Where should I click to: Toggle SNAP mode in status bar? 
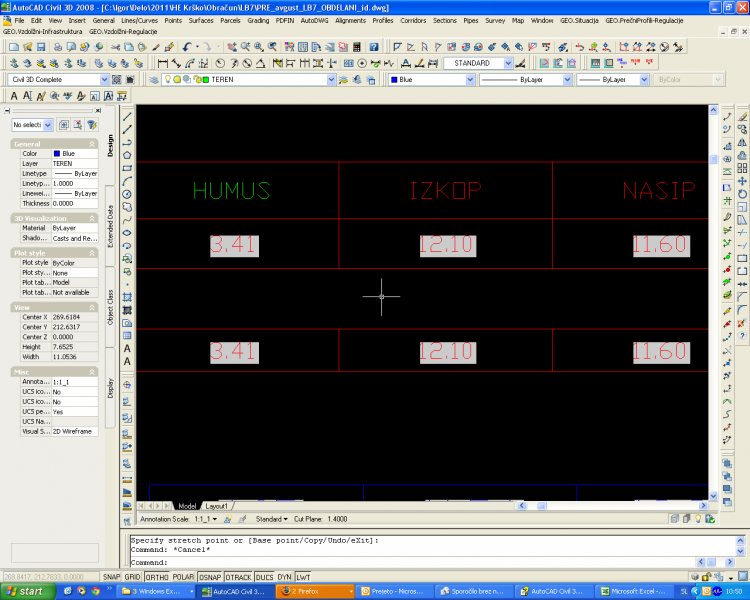(111, 577)
